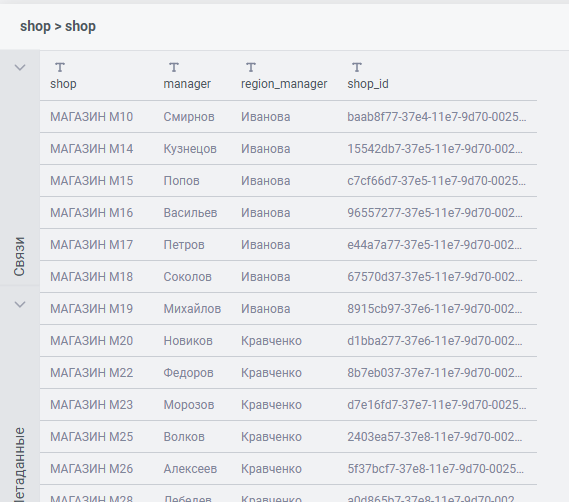Viewport: 569px width, 502px height.
Task: Select the МАГАЗИН М10 row cell
Action: coord(91,117)
